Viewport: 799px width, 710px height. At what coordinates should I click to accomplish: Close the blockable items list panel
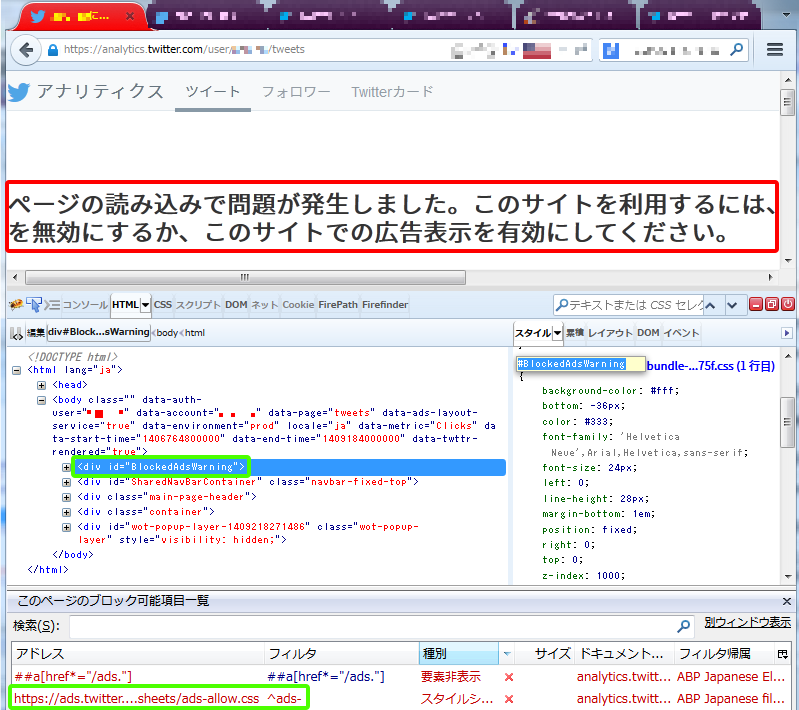[787, 601]
